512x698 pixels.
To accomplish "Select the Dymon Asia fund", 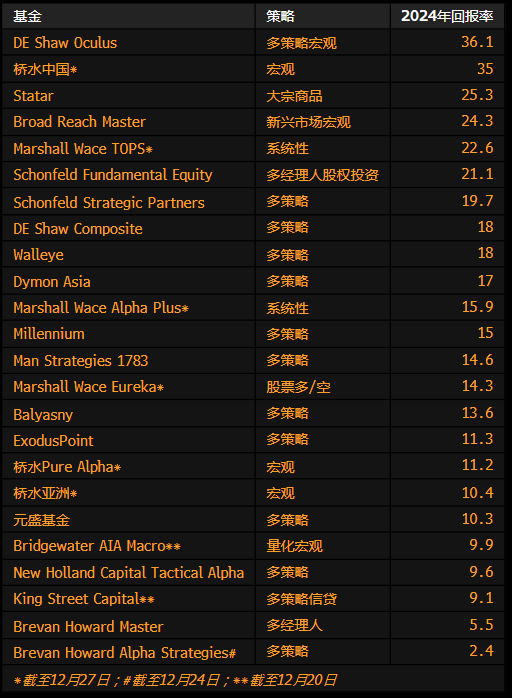I will pyautogui.click(x=52, y=282).
